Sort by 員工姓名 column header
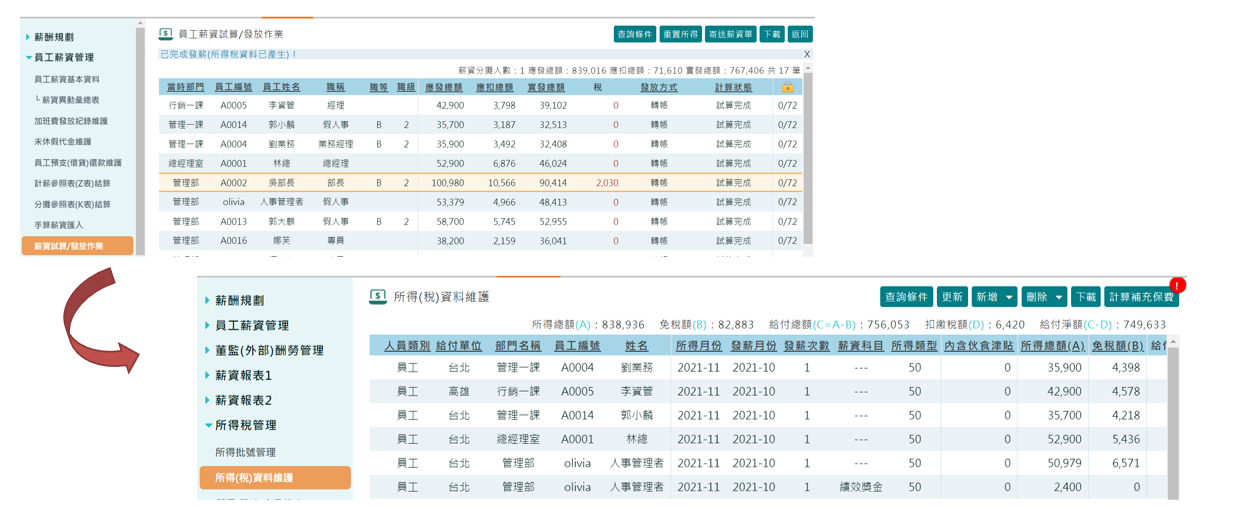The image size is (1234, 509). click(x=282, y=87)
